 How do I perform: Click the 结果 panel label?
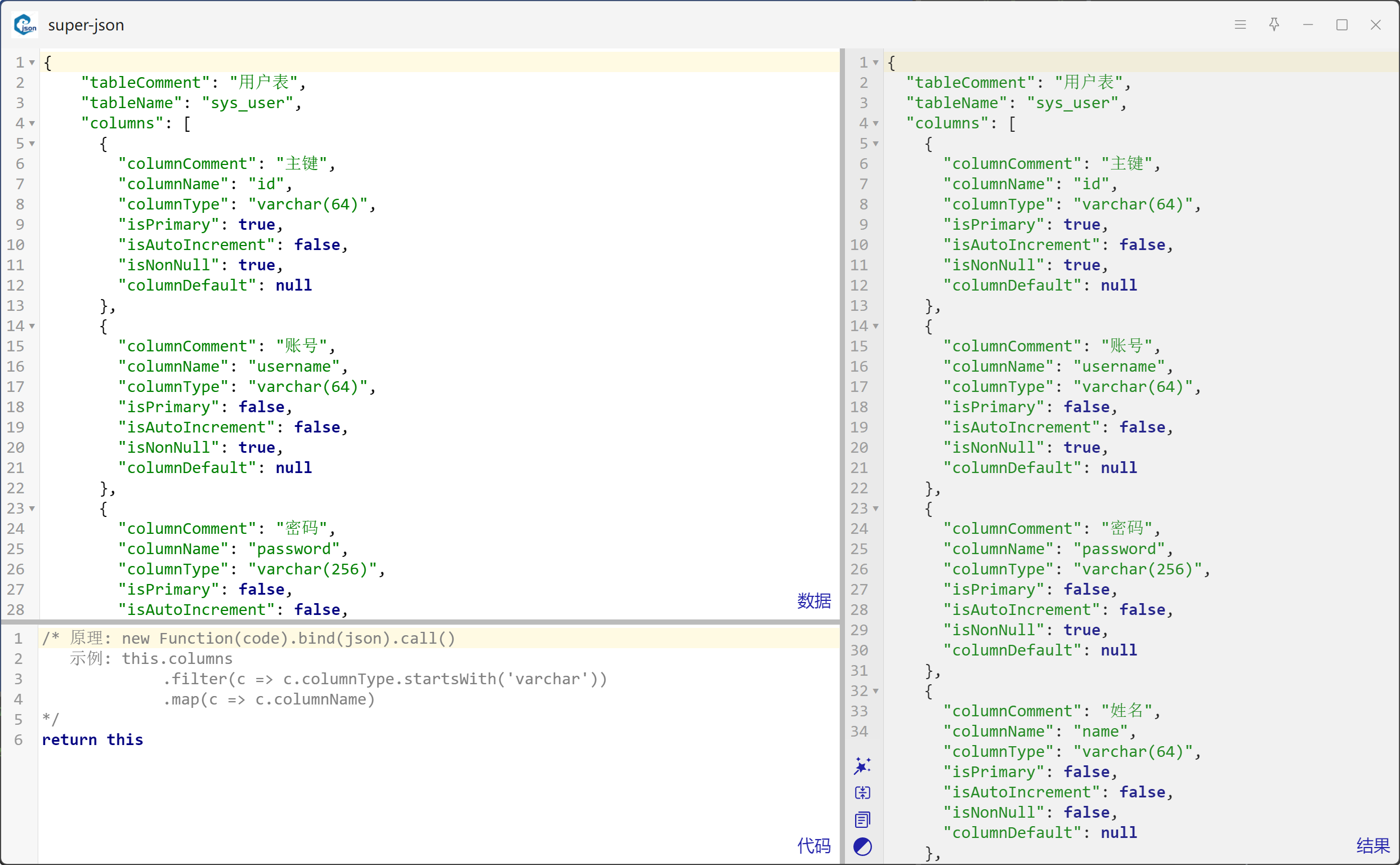[1372, 845]
